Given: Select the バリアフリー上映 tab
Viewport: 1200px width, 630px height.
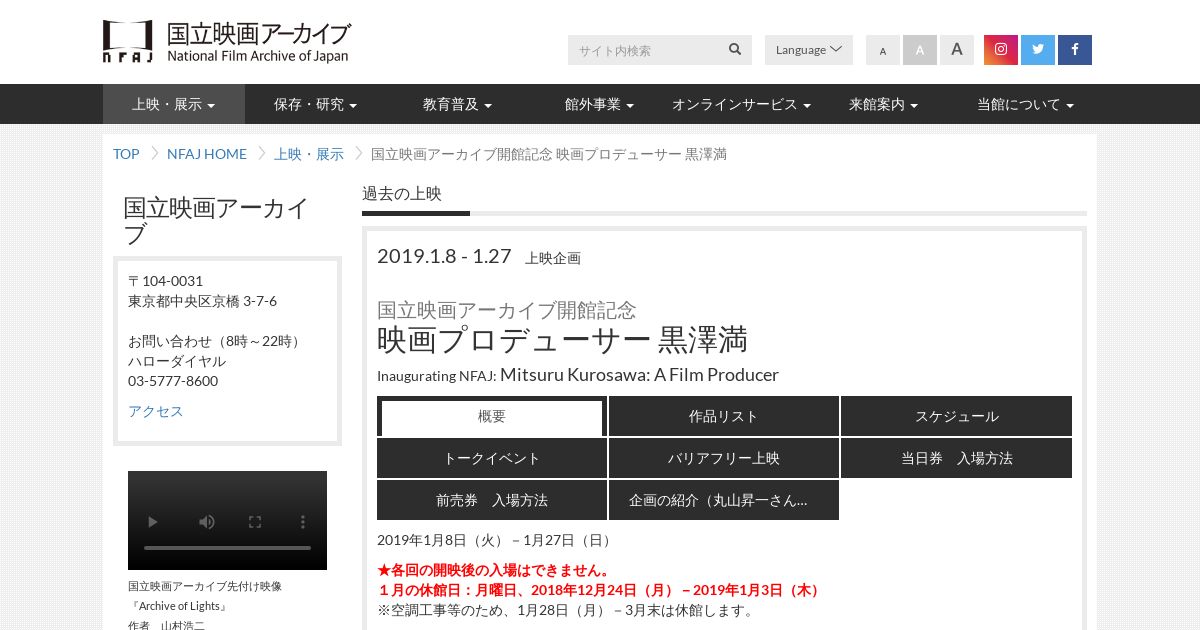Looking at the screenshot, I should [724, 459].
